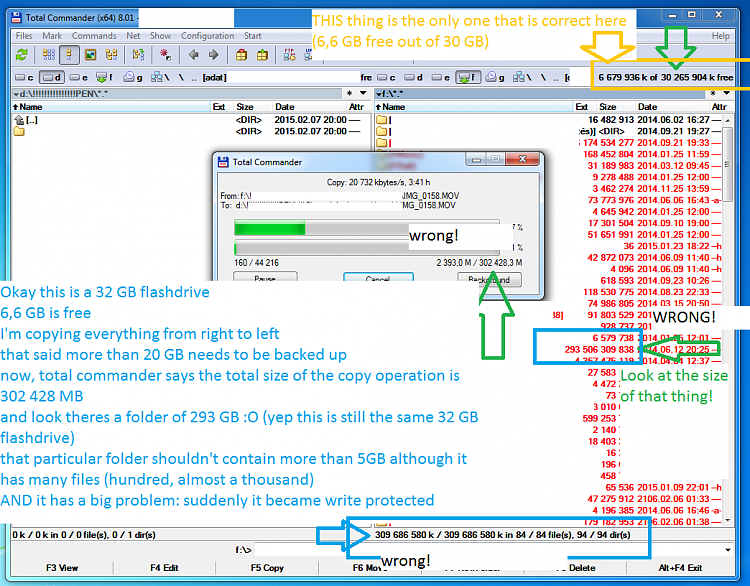This screenshot has height=586, width=750.
Task: Open left panel path history arrow at d:\
Action: tap(16, 94)
